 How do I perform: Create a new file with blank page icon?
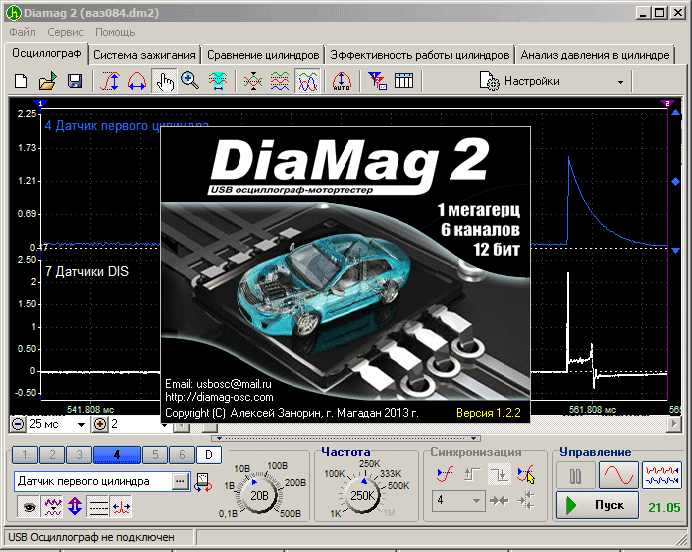(x=21, y=81)
